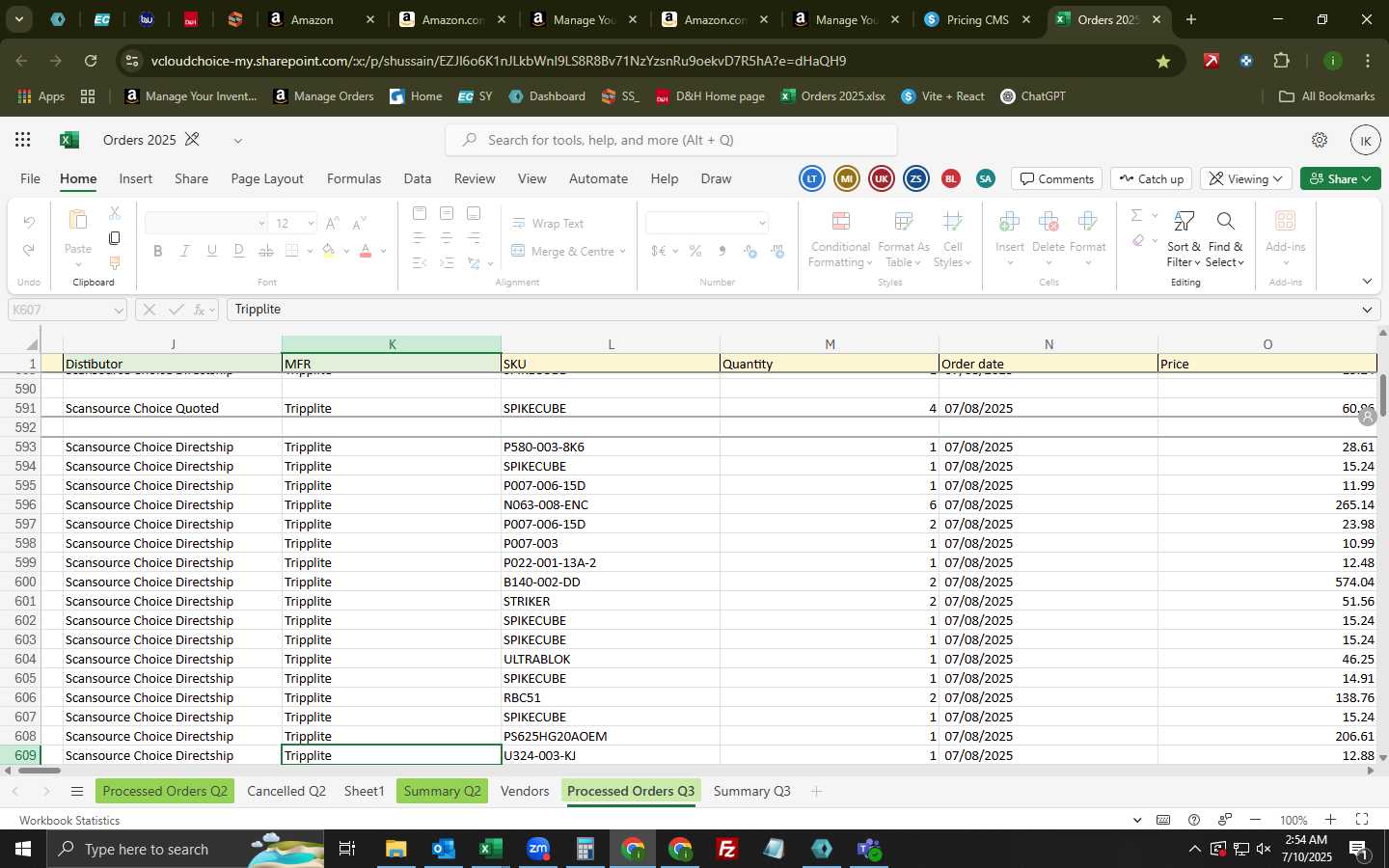Click the Format Painter icon
The image size is (1389, 868).
click(x=115, y=263)
